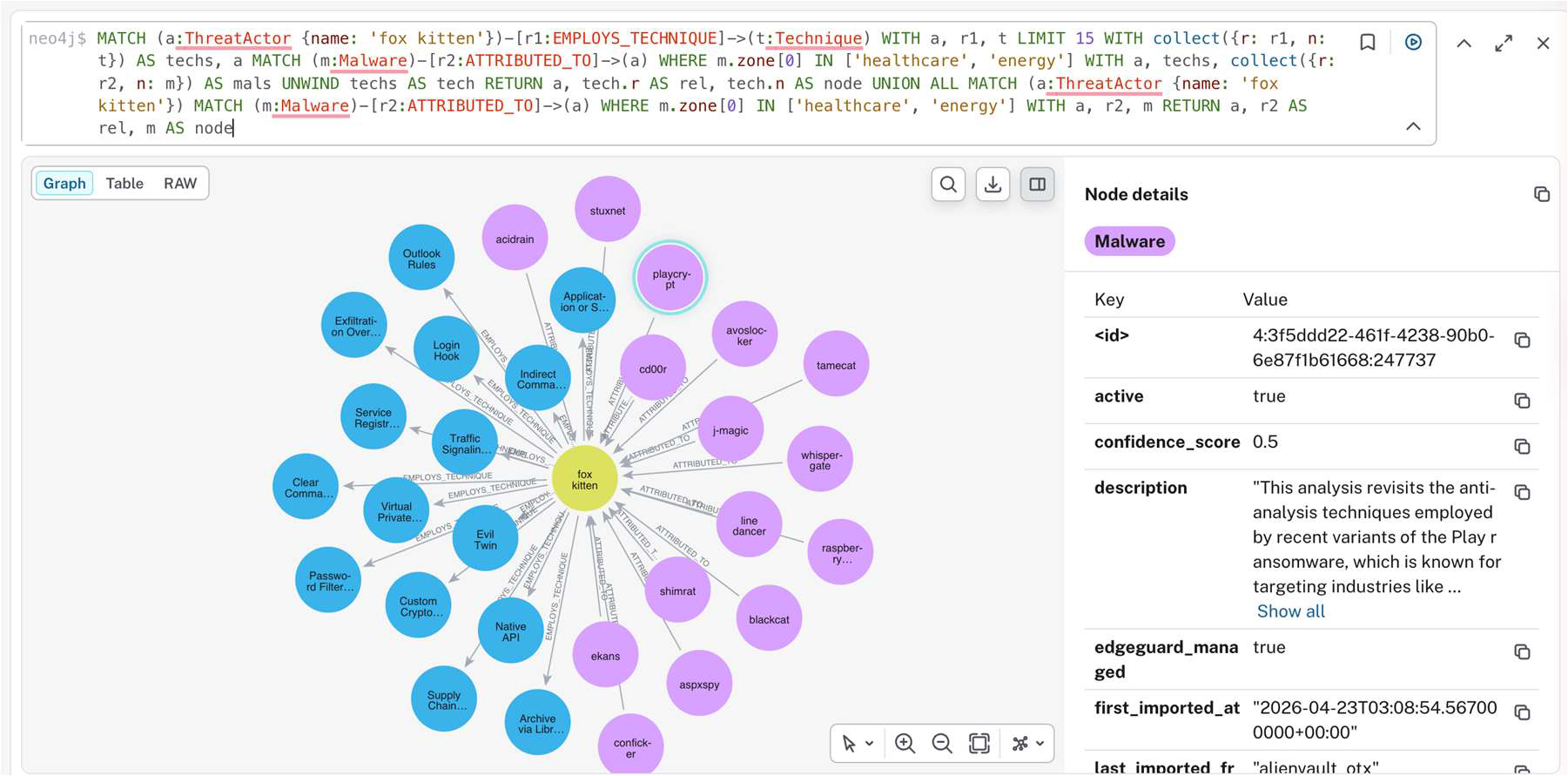The width and height of the screenshot is (1568, 776).
Task: Save query to favorites bookmark
Action: coord(1368,42)
